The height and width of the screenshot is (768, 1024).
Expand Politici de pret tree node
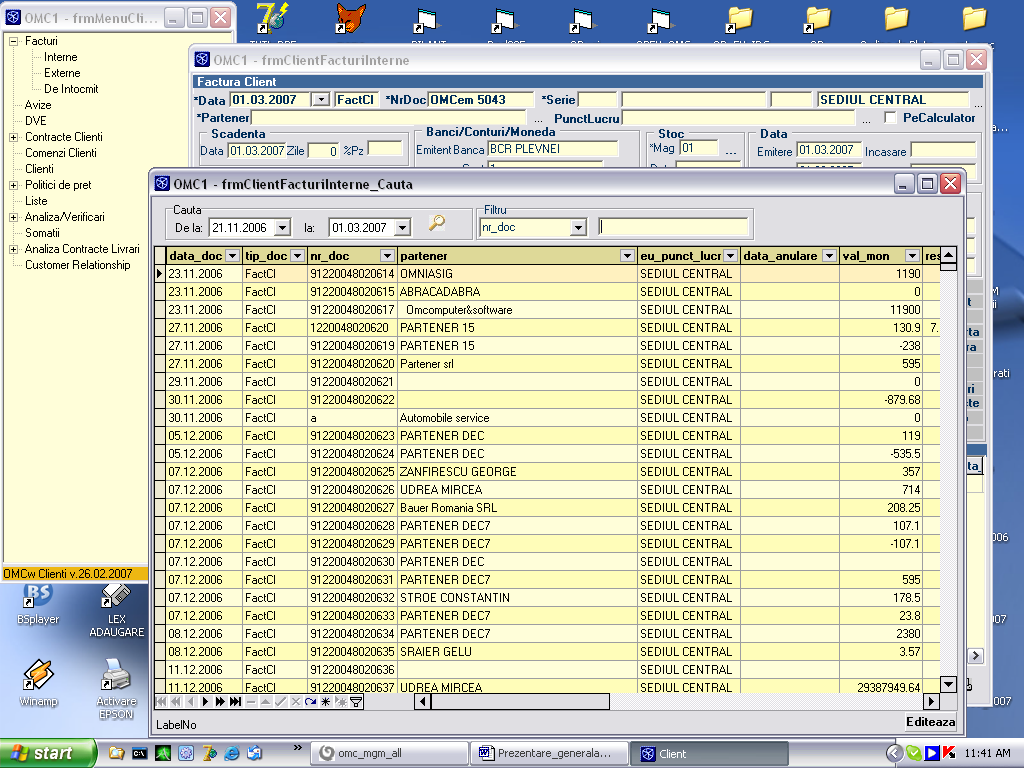coord(13,185)
